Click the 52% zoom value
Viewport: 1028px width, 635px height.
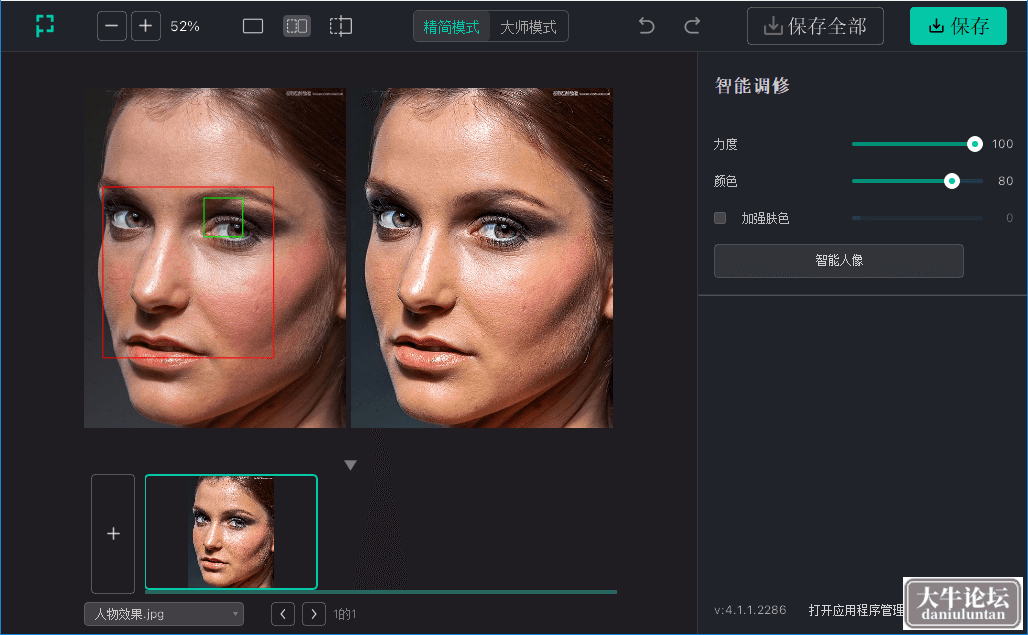click(185, 27)
